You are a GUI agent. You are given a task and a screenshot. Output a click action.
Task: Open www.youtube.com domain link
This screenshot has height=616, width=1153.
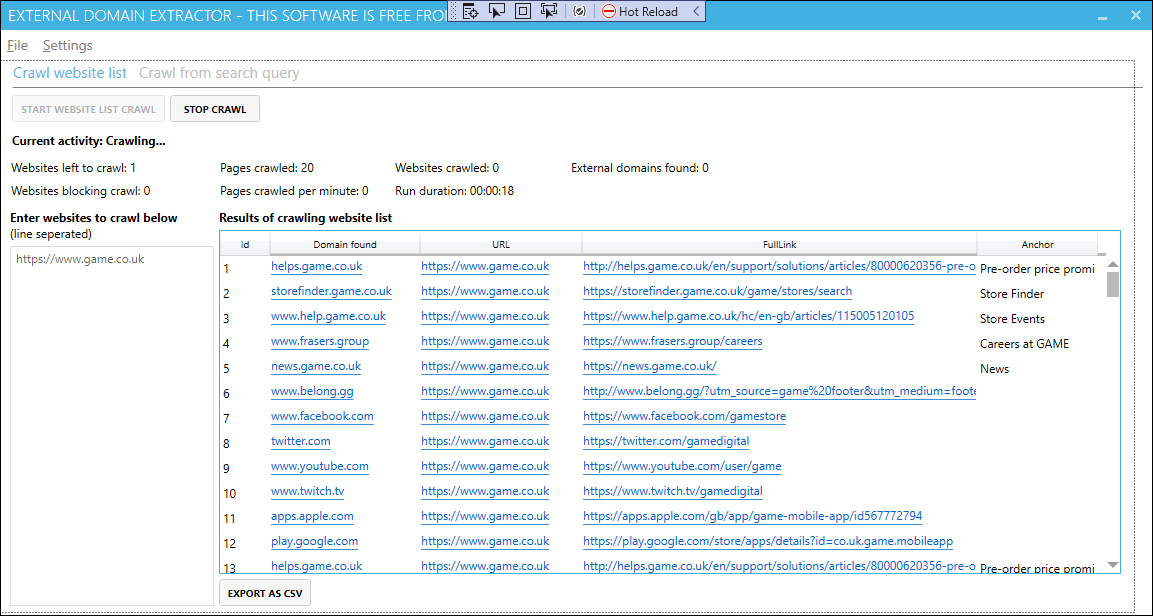click(x=320, y=466)
